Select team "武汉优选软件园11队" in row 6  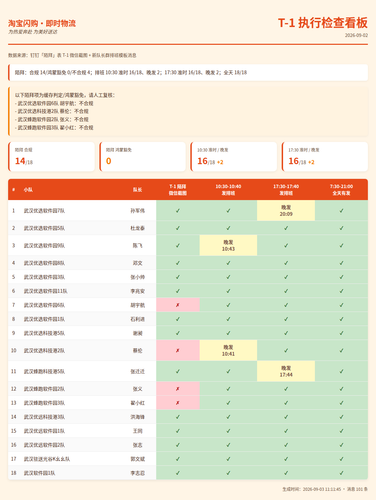point(46,291)
